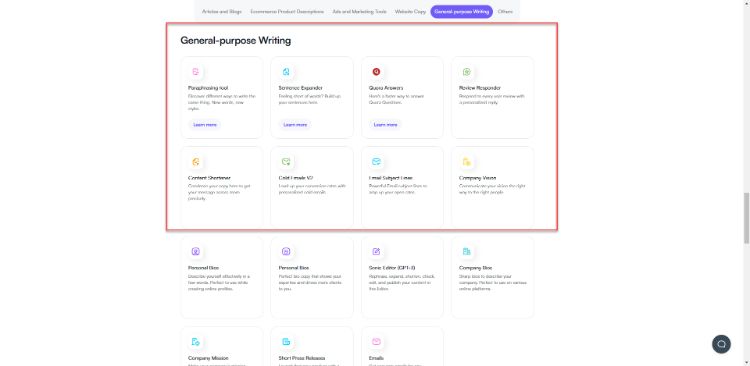The image size is (750, 366).
Task: Go to the Others tab
Action: click(x=505, y=11)
